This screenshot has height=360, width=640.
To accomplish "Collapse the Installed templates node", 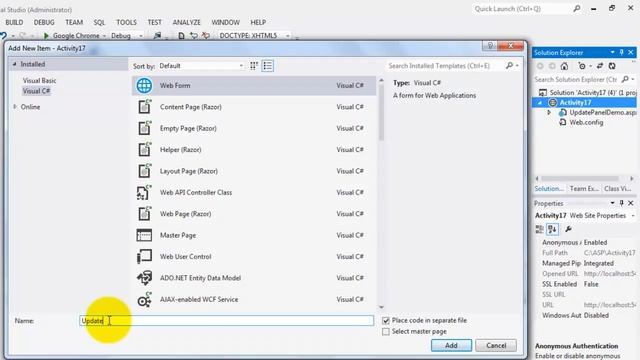I will coord(14,64).
